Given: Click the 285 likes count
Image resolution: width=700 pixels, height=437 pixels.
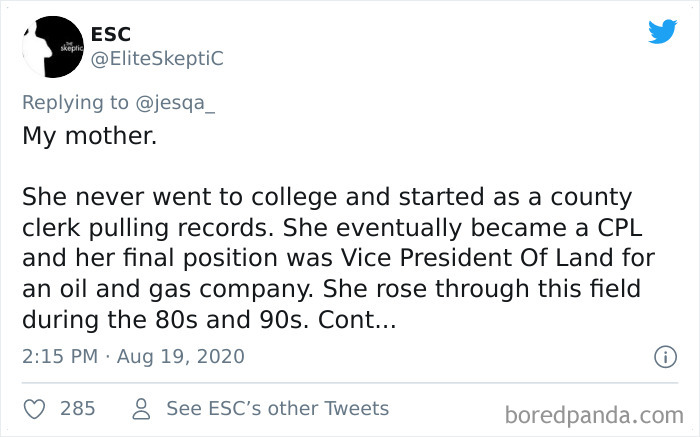Looking at the screenshot, I should 78,408.
